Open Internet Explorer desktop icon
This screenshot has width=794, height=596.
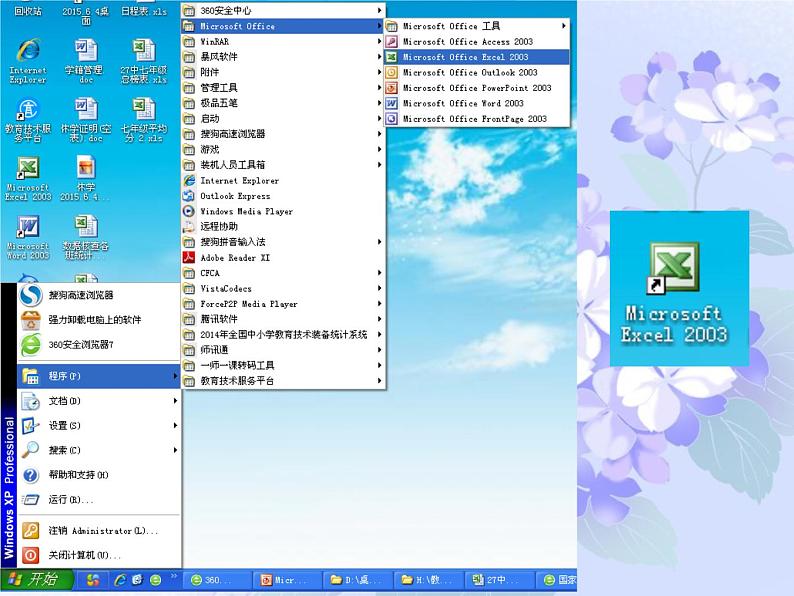[28, 61]
